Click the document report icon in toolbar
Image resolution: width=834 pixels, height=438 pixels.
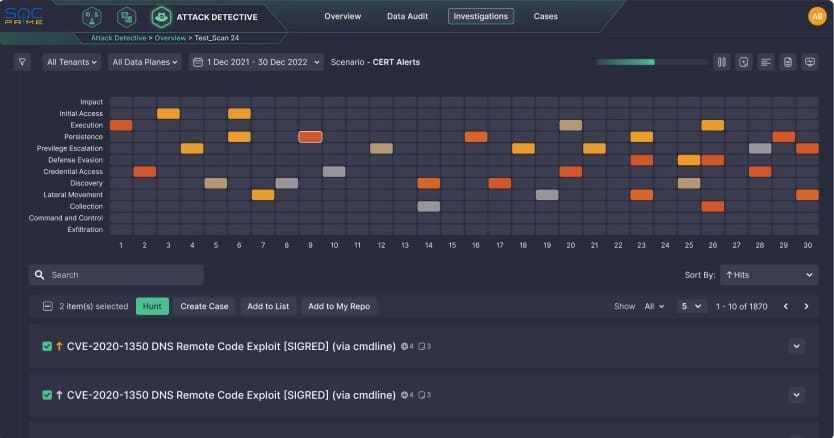click(x=788, y=62)
